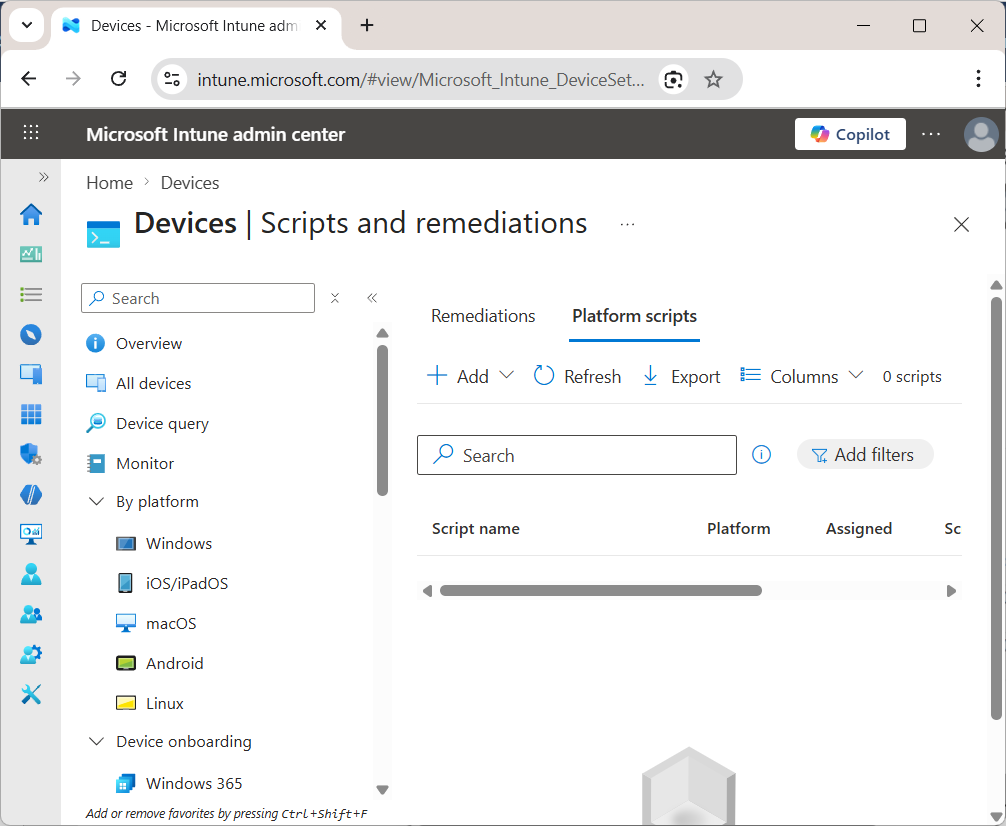
Task: Open Troubleshooting and support wrench icon
Action: (31, 694)
